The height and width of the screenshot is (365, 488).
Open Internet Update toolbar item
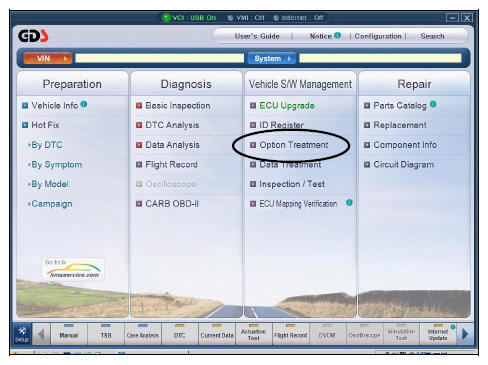438,334
